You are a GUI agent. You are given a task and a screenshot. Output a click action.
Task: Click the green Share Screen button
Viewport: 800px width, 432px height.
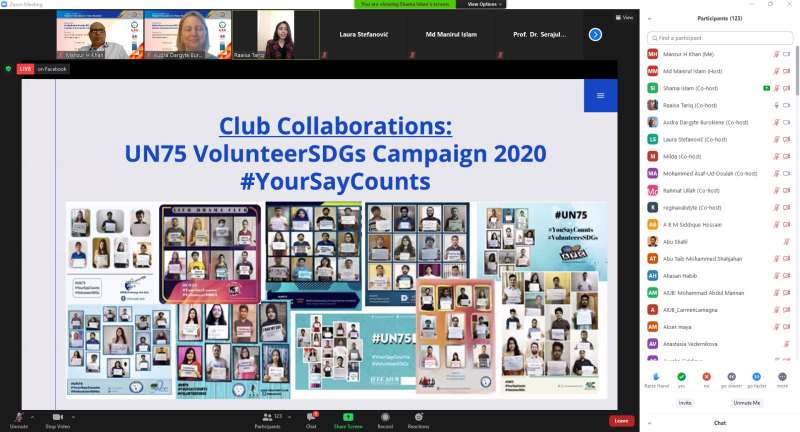(x=347, y=416)
